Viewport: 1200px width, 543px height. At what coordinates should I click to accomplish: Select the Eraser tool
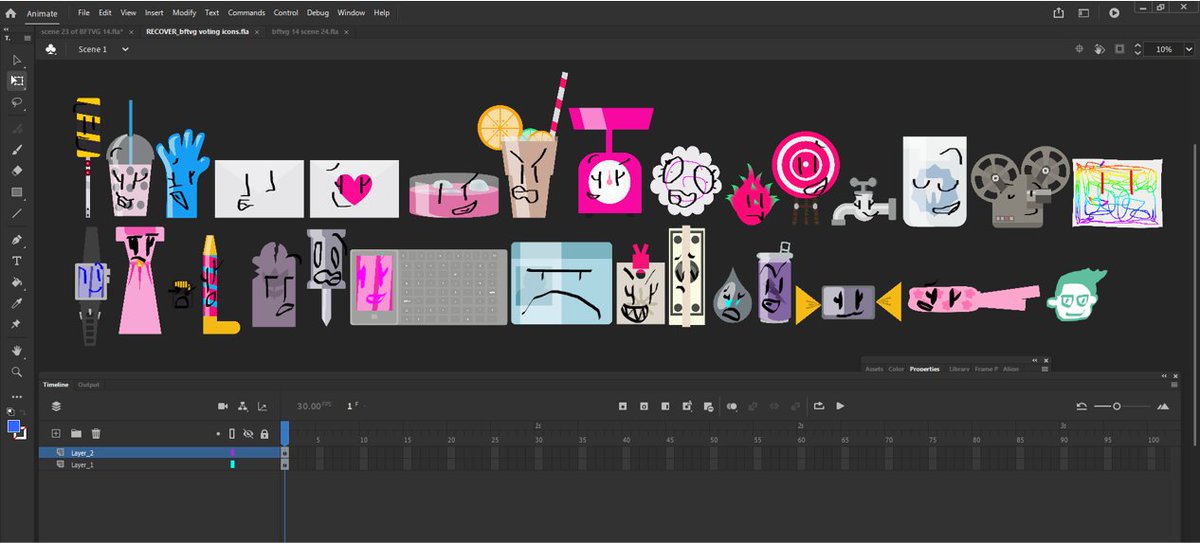point(16,170)
